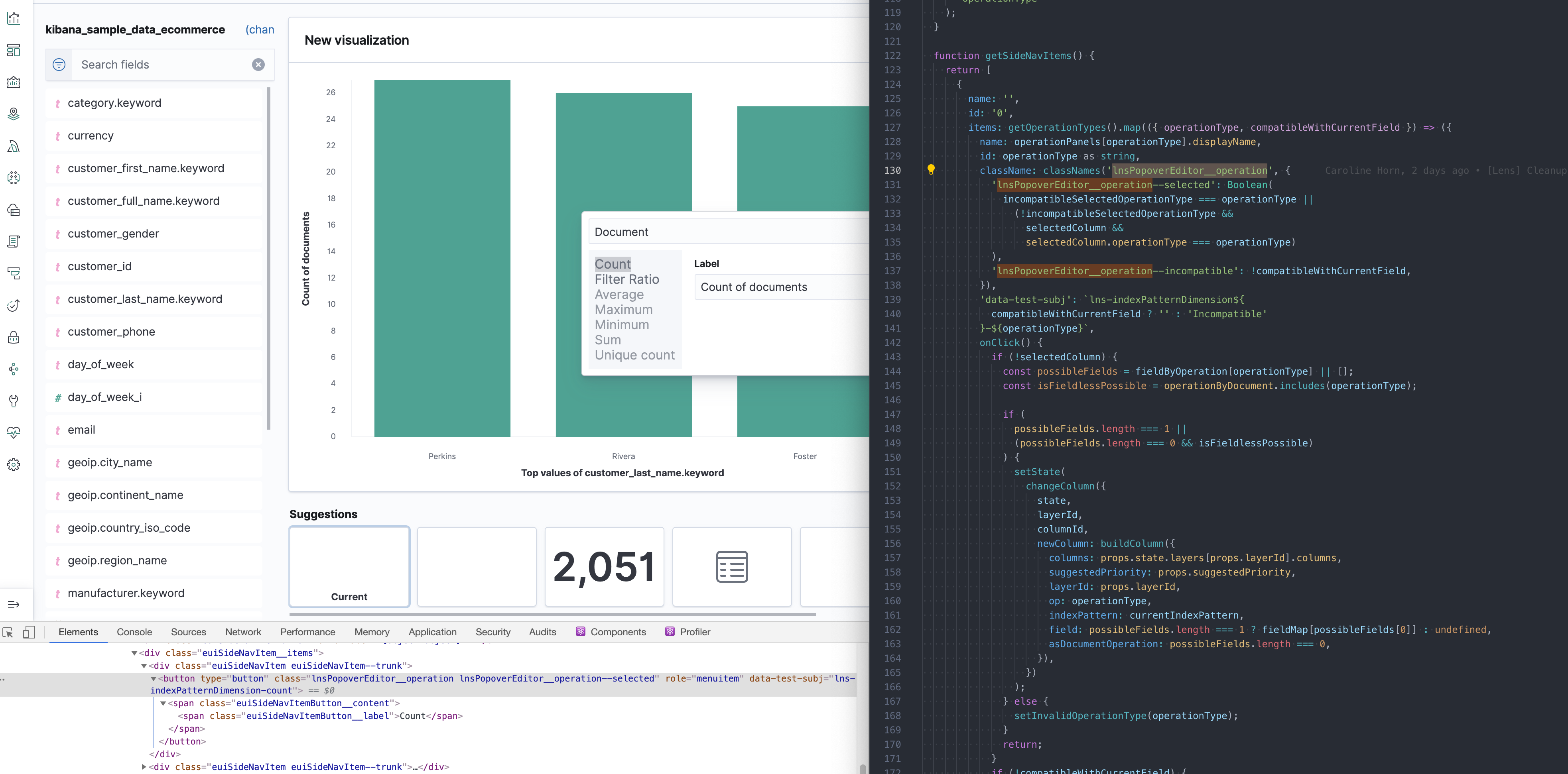
Task: Collapse the euiSideNavItemButton__content span node
Action: (x=163, y=703)
